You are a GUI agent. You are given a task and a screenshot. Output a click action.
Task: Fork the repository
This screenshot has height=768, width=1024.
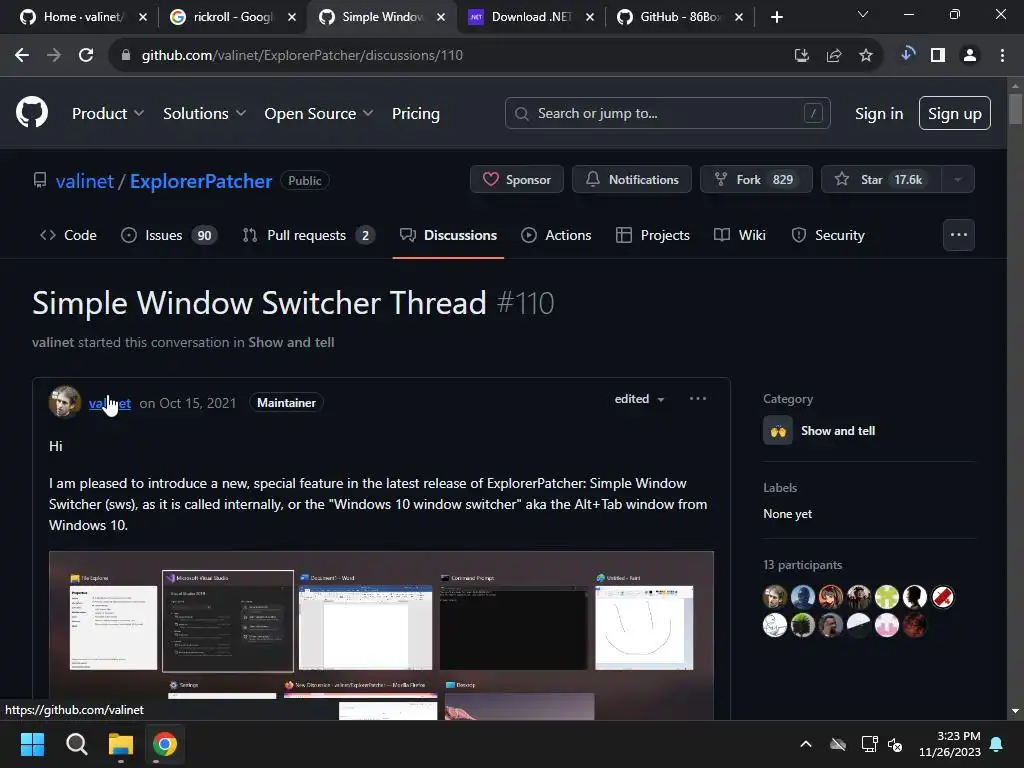756,180
